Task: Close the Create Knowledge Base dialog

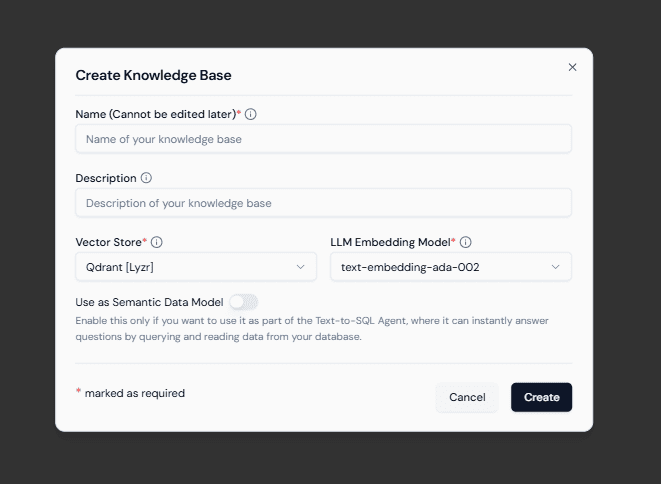Action: pos(572,67)
